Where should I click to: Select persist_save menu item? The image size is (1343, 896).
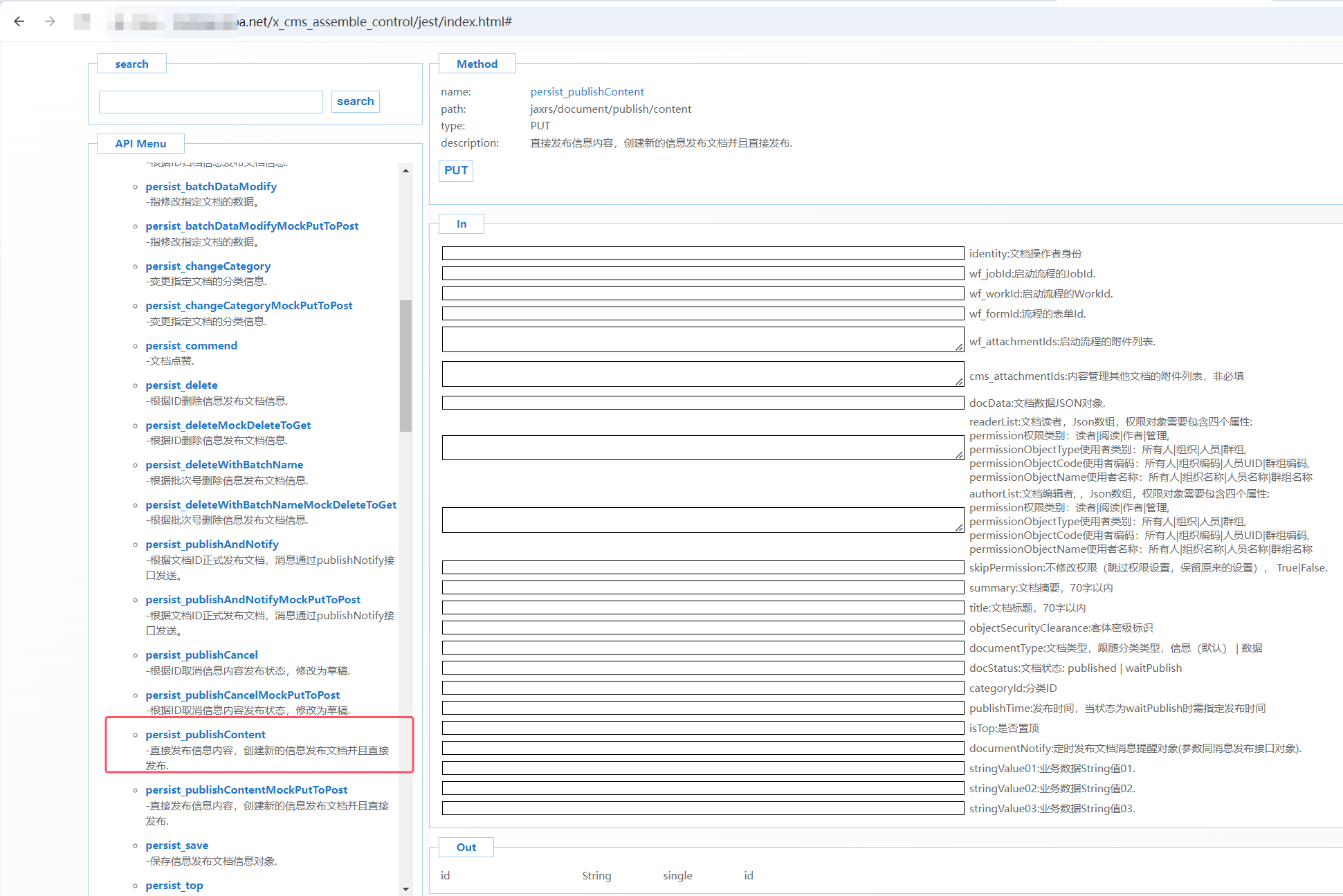point(176,845)
